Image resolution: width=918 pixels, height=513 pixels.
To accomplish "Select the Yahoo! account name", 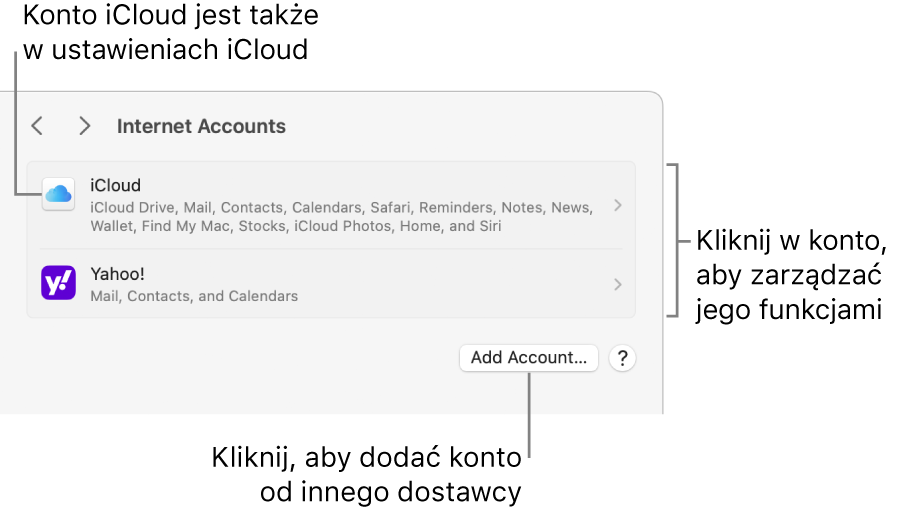I will (118, 274).
